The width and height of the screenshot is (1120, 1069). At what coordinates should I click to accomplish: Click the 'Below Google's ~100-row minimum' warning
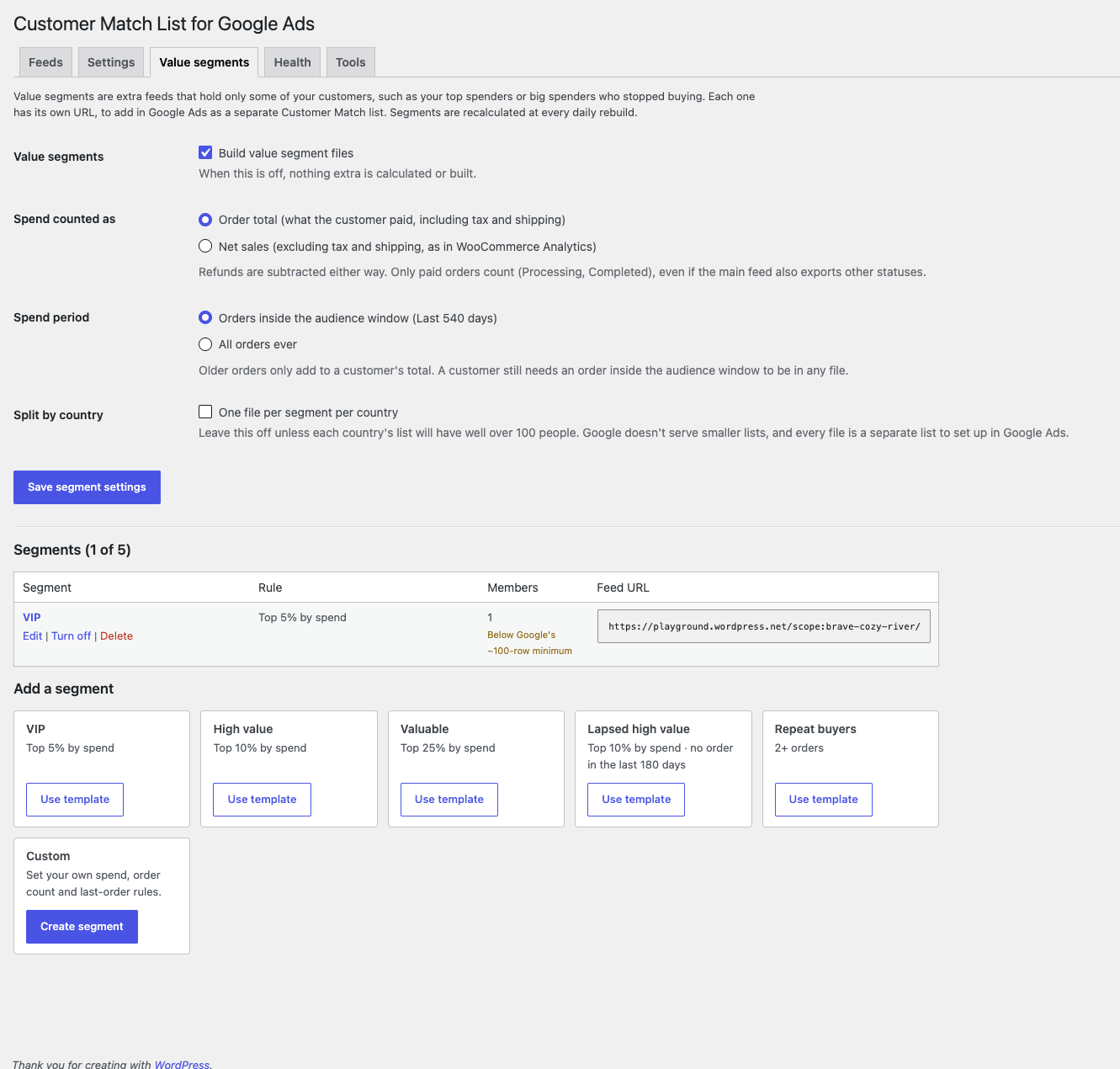coord(529,643)
